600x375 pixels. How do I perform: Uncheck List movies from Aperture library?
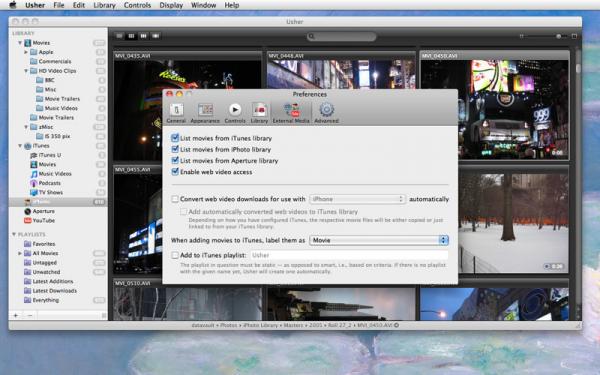175,160
